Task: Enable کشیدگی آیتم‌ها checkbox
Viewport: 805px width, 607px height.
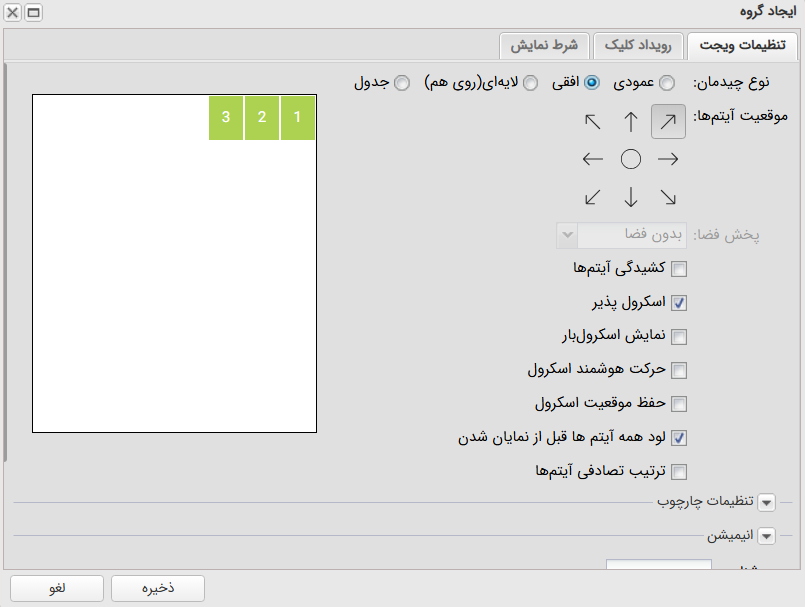Action: [679, 269]
